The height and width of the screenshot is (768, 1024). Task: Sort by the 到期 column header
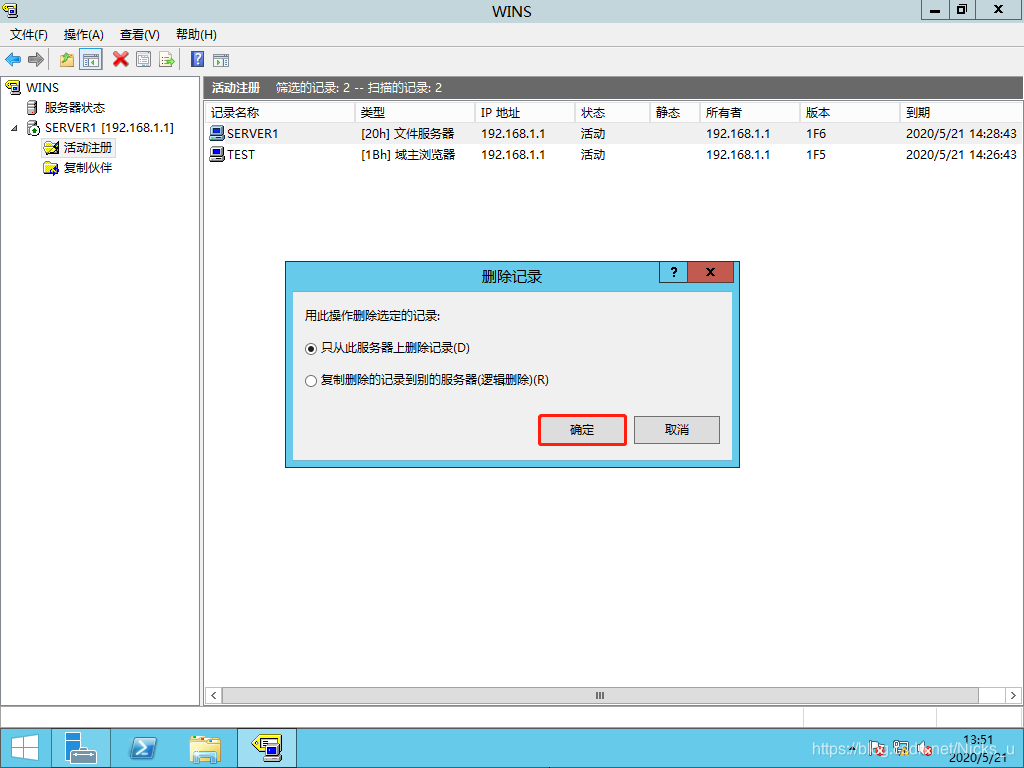pyautogui.click(x=961, y=112)
